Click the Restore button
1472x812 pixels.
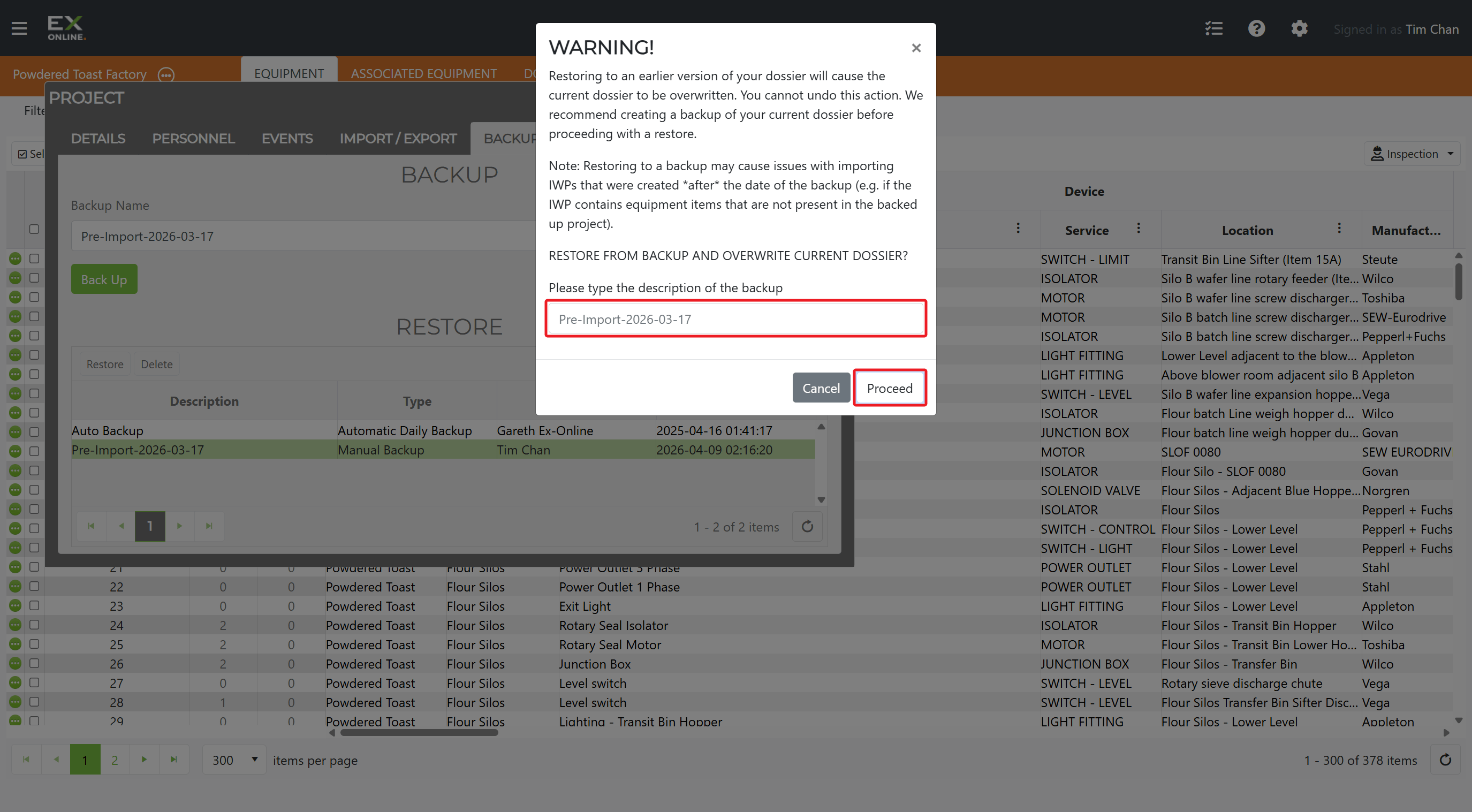[104, 364]
